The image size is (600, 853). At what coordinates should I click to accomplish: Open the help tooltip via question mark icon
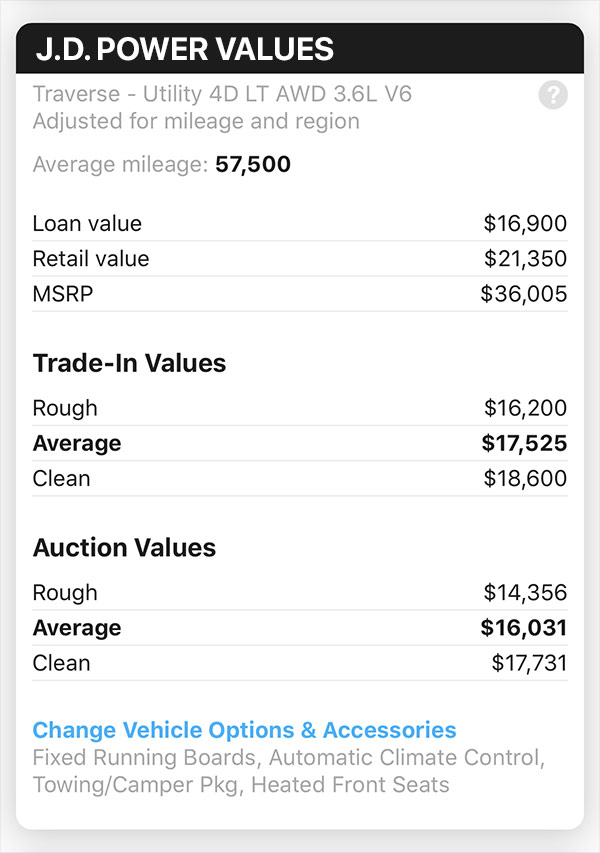552,96
